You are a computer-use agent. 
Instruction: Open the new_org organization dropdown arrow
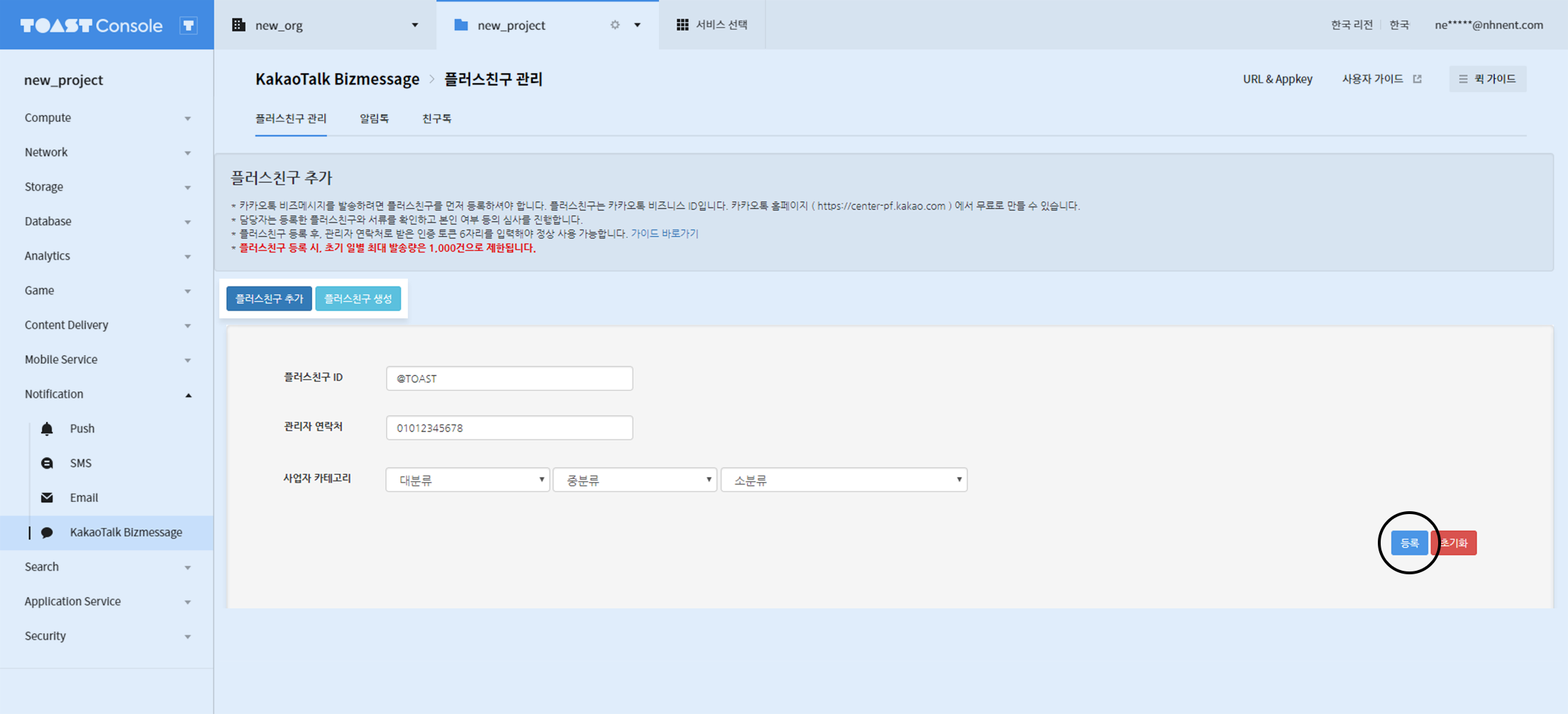click(x=415, y=25)
